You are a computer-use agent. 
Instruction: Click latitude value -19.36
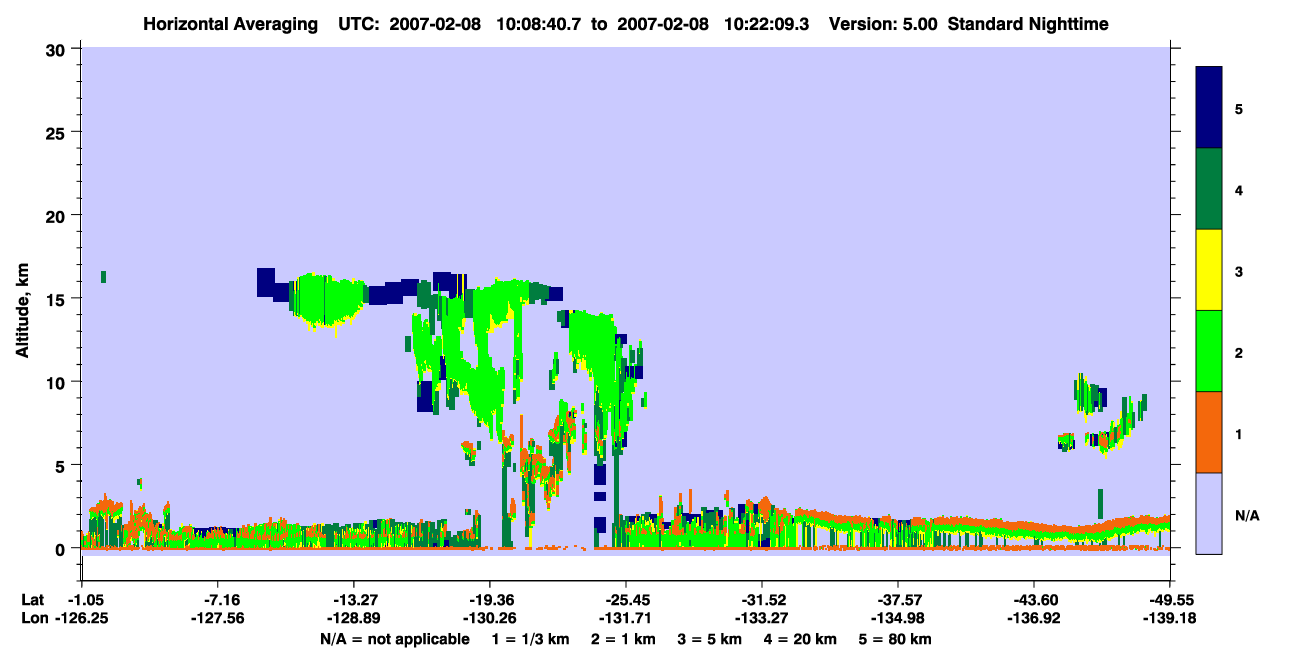coord(489,599)
